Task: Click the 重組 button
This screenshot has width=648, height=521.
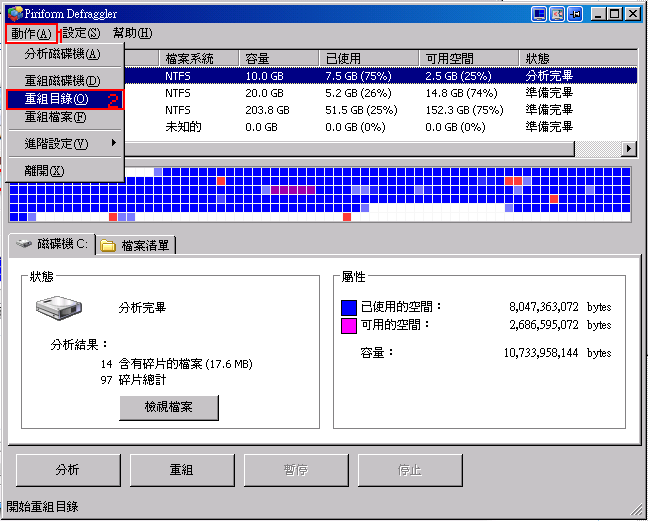Action: [x=182, y=470]
